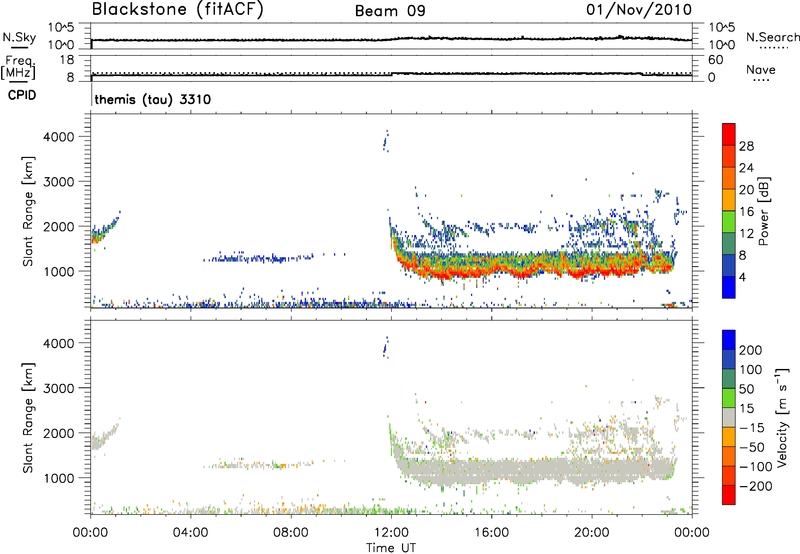Click the "2000" tick in velocity panel
Screen dimensions: 800x554
click(59, 433)
